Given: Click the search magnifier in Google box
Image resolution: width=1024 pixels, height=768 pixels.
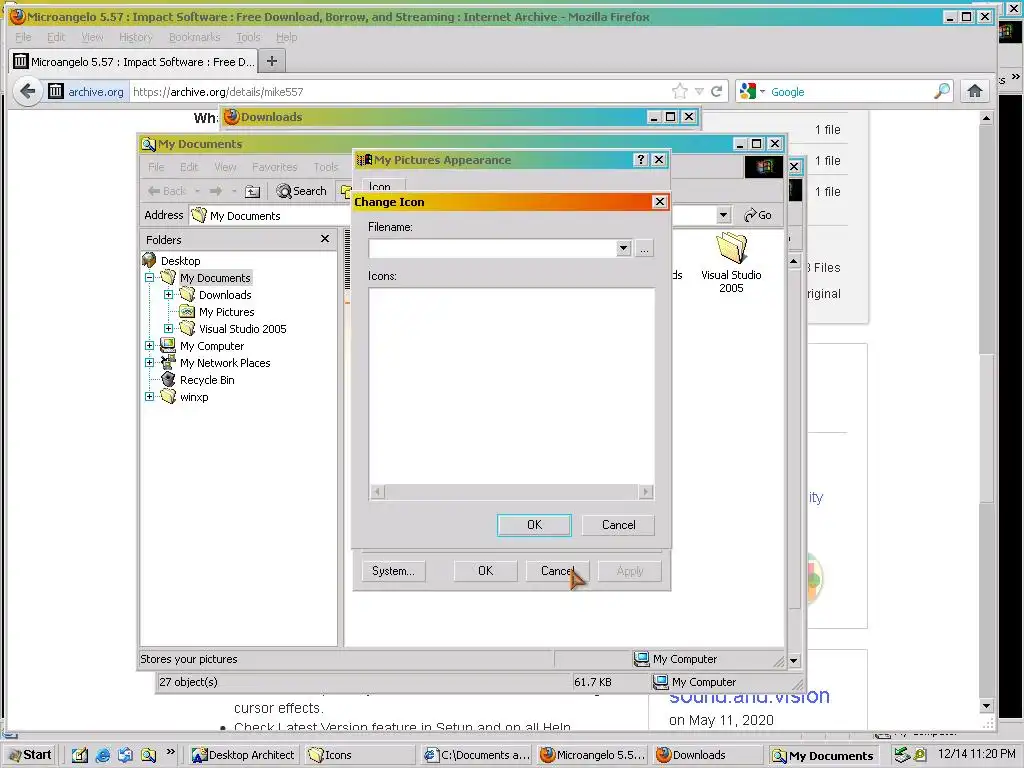Looking at the screenshot, I should pyautogui.click(x=942, y=91).
